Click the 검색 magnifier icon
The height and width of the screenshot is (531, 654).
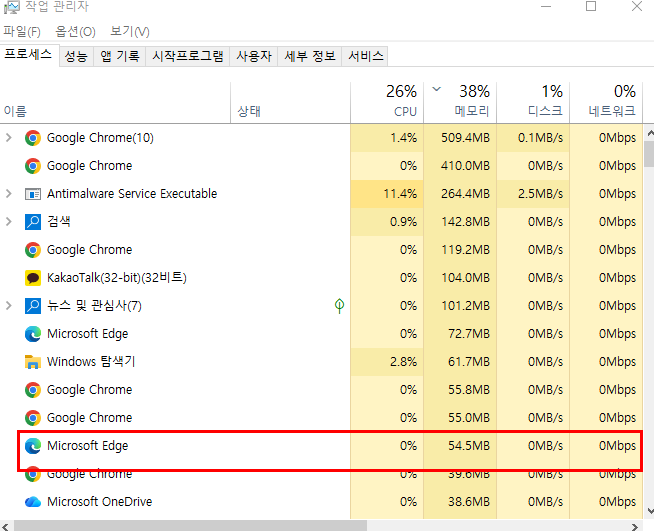pos(33,222)
